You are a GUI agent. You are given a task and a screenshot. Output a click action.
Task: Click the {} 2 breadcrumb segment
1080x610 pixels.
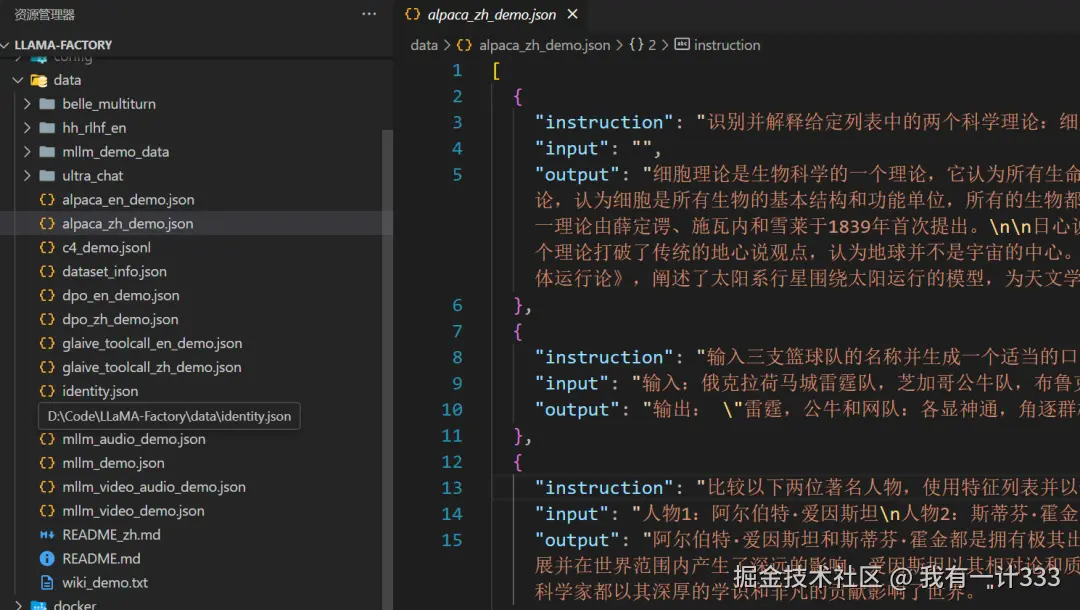643,45
